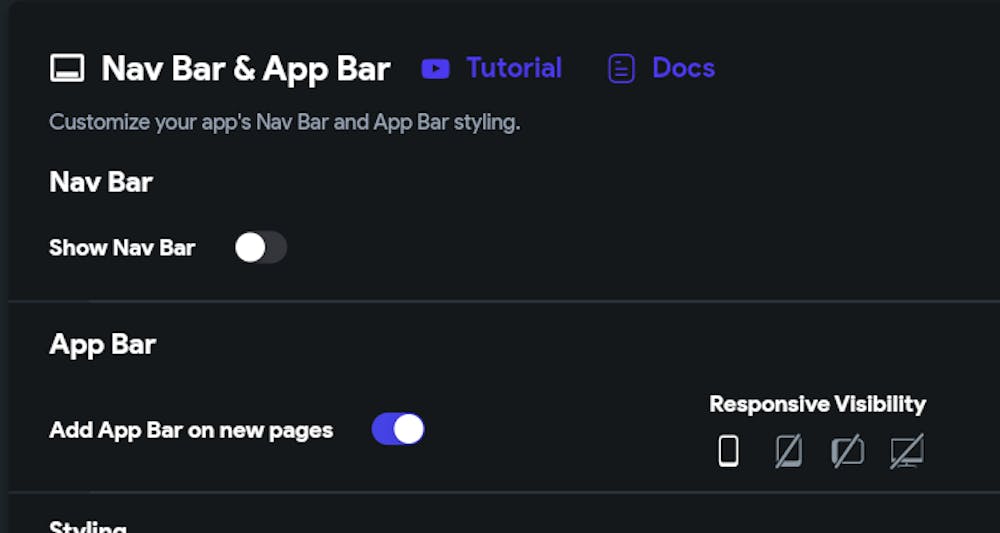Disable the Add App Bar on new pages switch

point(398,429)
